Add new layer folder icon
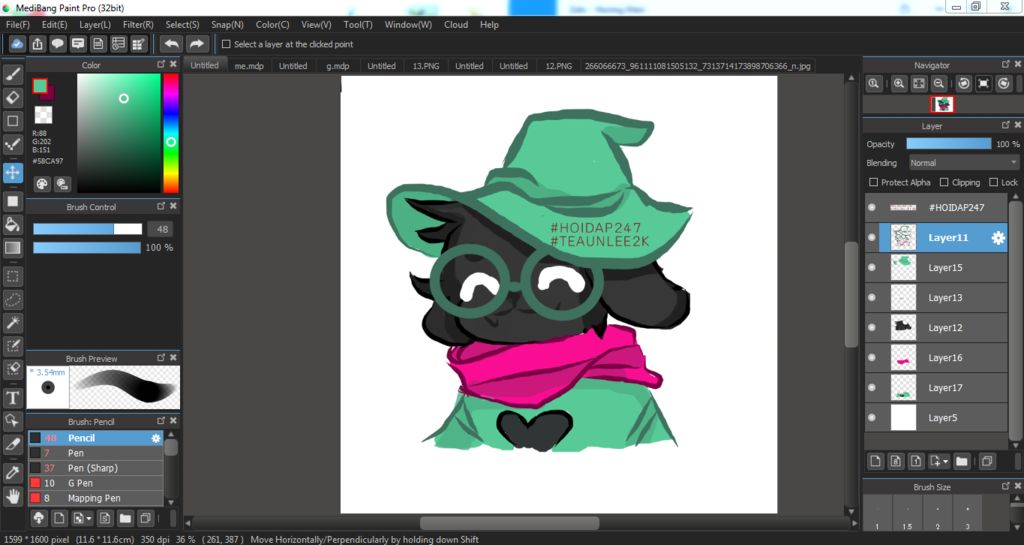Viewport: 1024px width, 545px height. click(961, 461)
